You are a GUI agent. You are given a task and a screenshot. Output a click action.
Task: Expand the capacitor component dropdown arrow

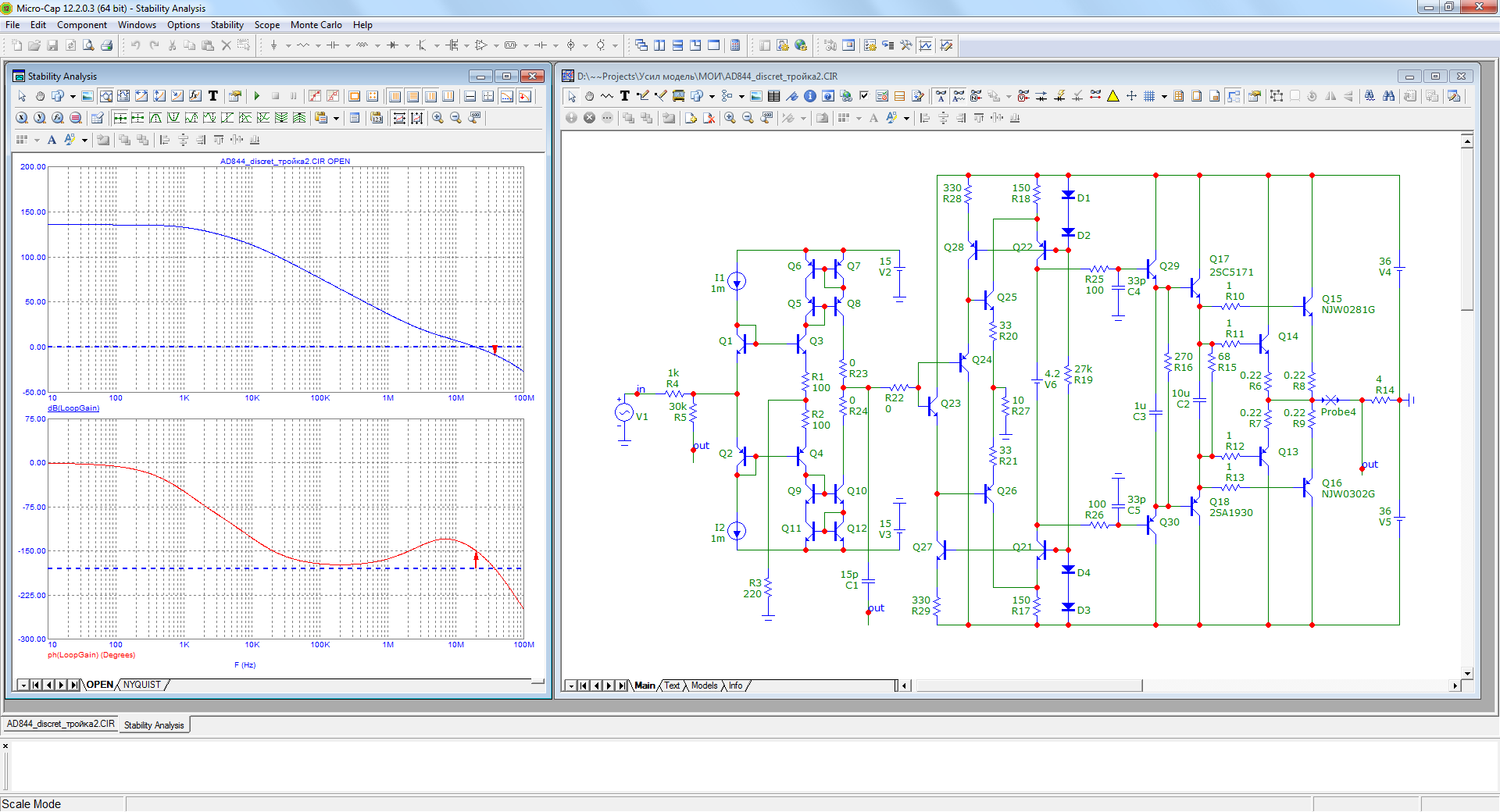coord(348,45)
